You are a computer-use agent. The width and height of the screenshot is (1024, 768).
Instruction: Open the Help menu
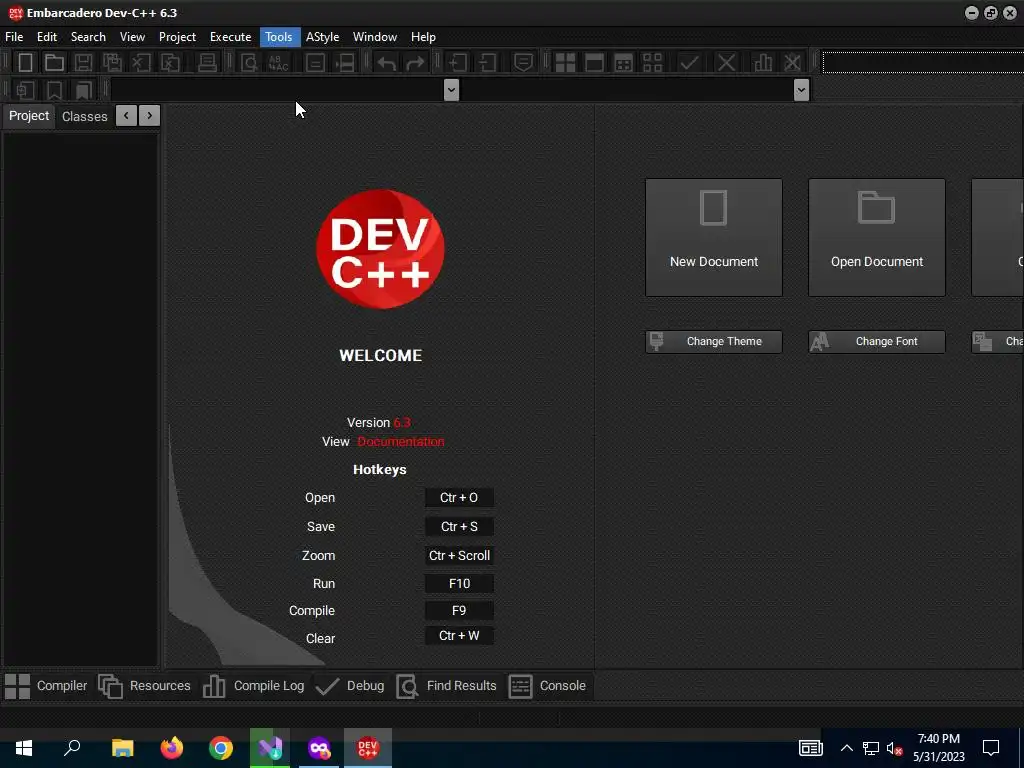pos(423,37)
